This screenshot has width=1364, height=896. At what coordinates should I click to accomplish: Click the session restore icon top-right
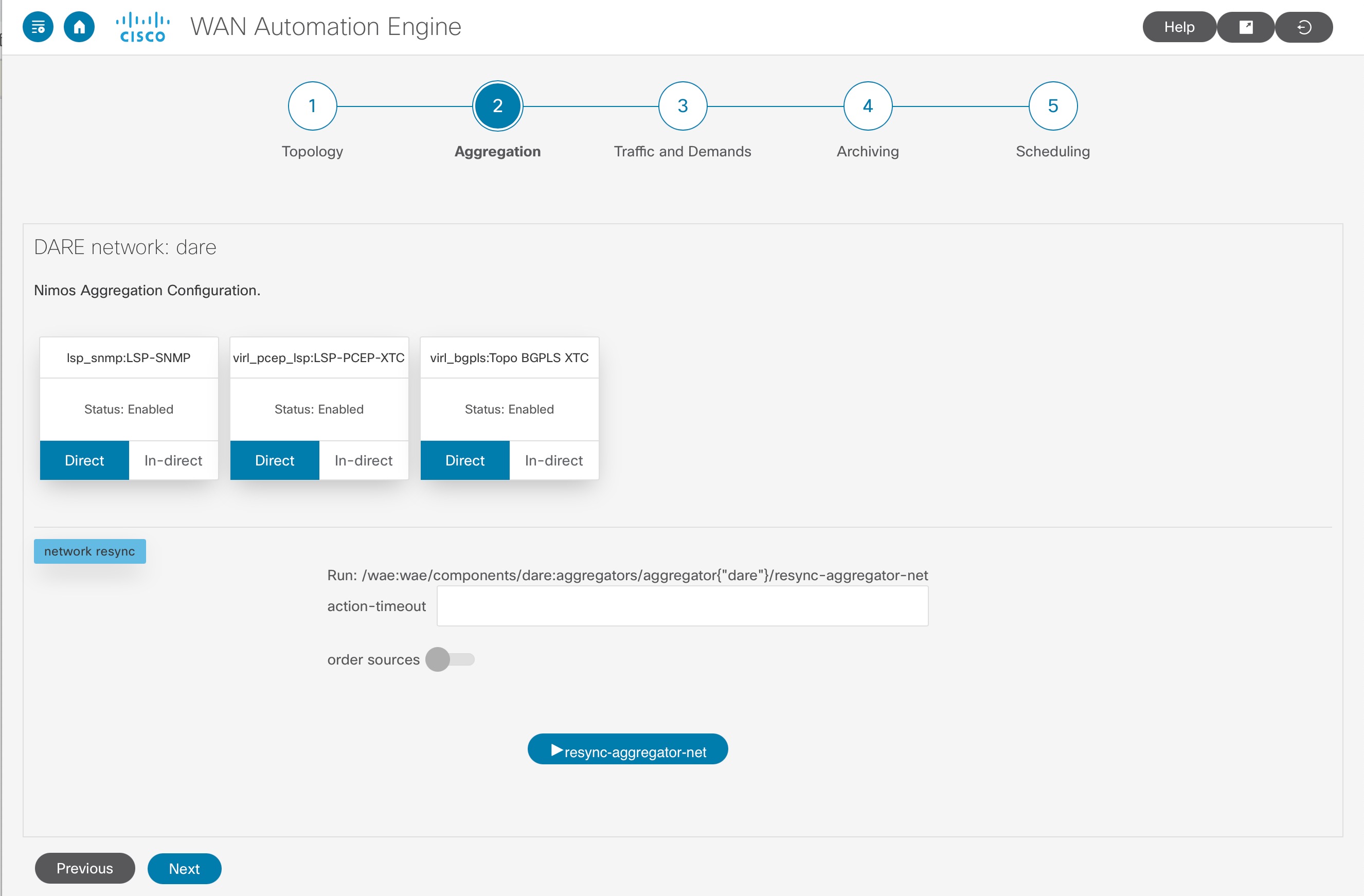tap(1304, 26)
